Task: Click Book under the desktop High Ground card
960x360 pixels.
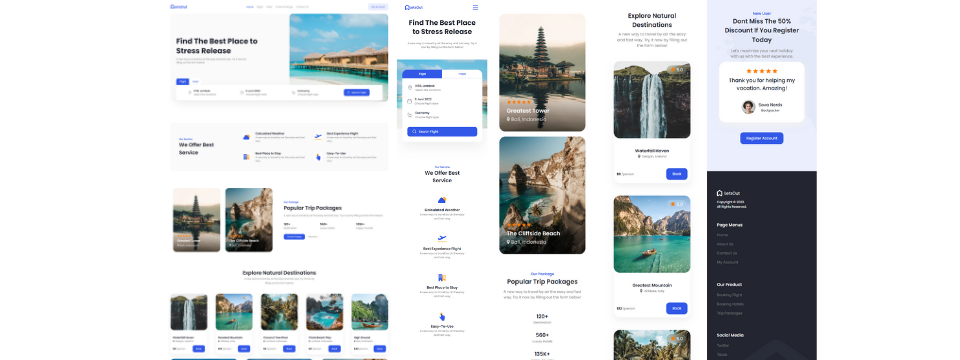Action: coord(379,348)
